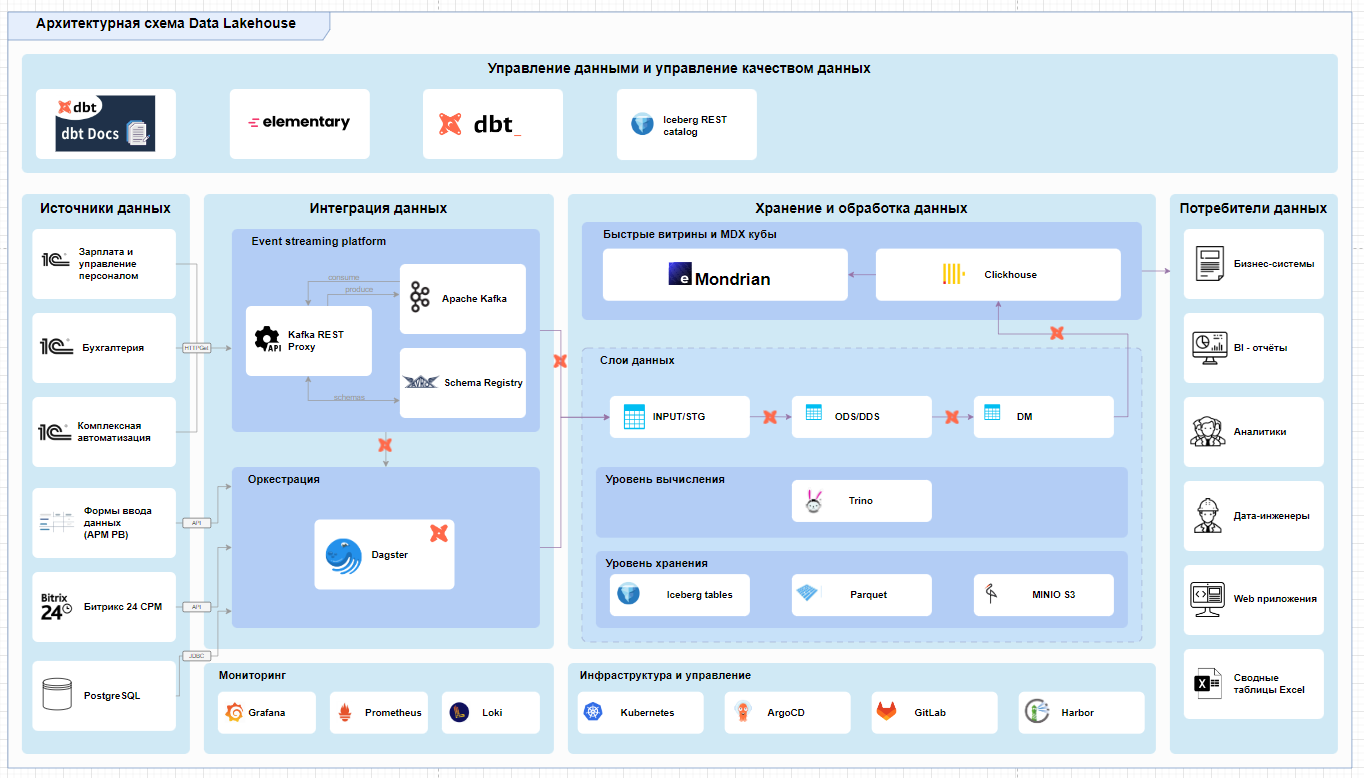Select the PostgreSQL database icon
The height and width of the screenshot is (778, 1364).
coord(58,694)
